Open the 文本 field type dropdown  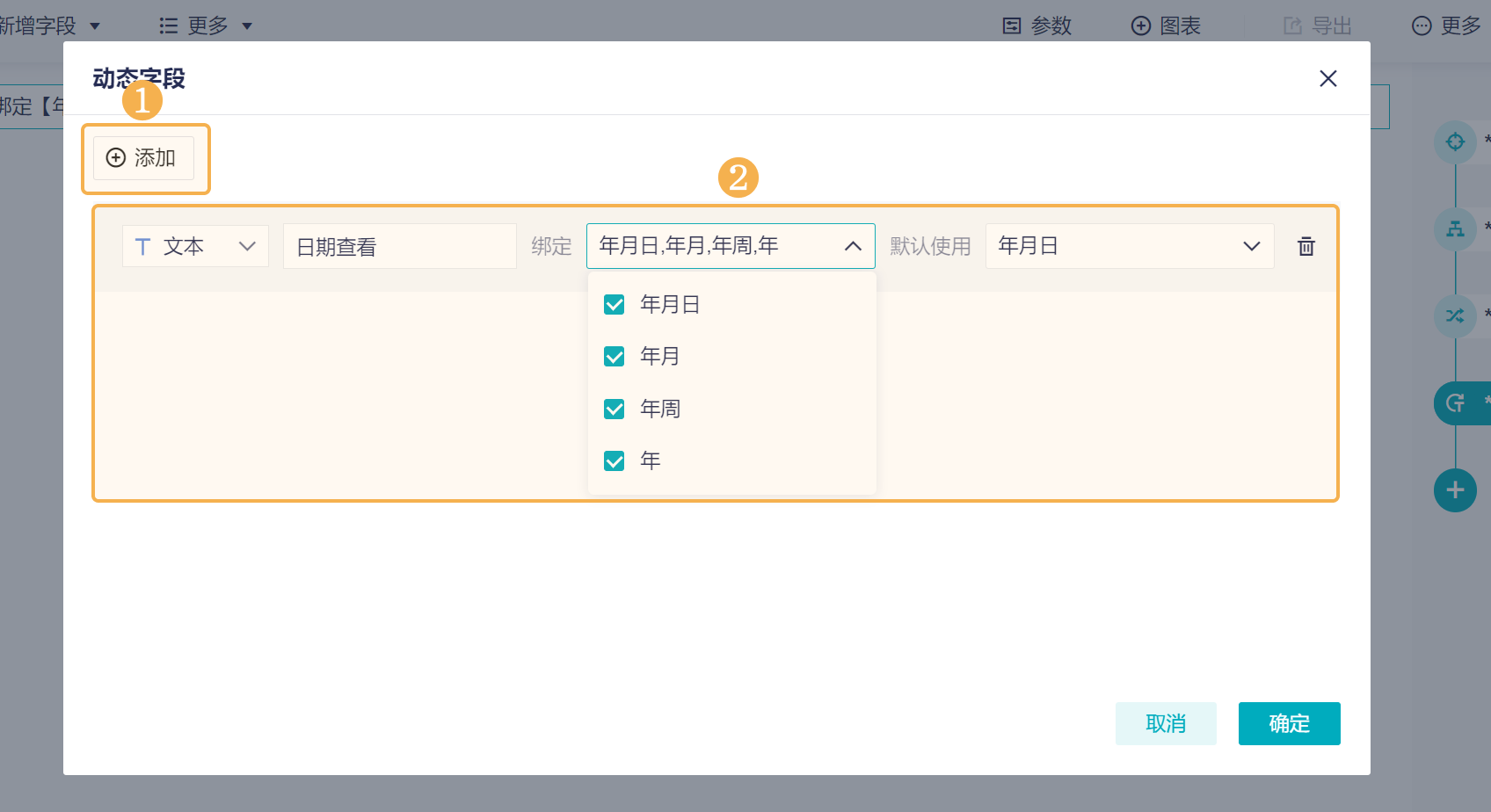coord(195,246)
